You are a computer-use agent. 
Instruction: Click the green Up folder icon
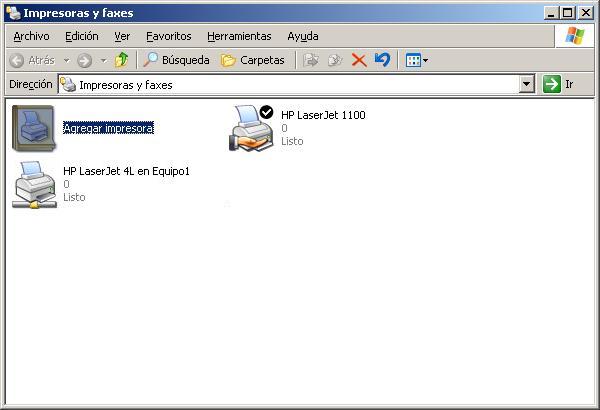point(121,60)
